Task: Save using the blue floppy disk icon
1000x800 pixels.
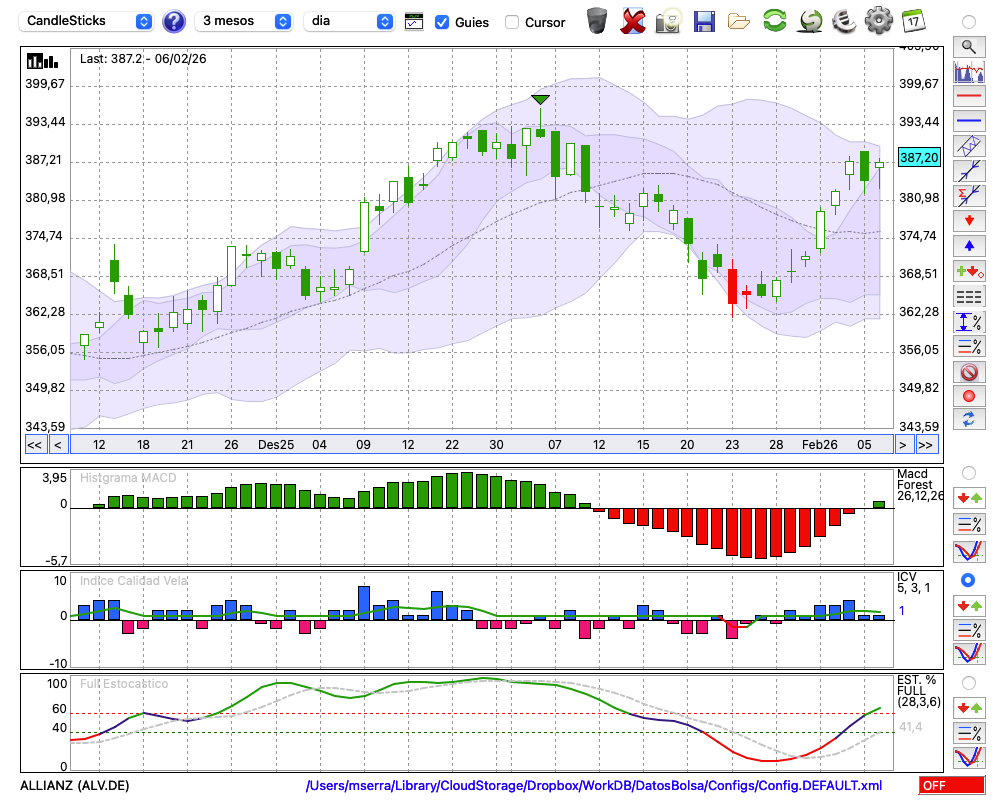Action: (704, 20)
